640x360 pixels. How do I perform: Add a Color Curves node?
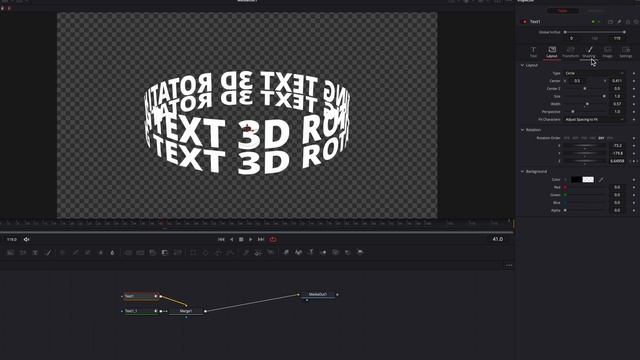pos(76,253)
